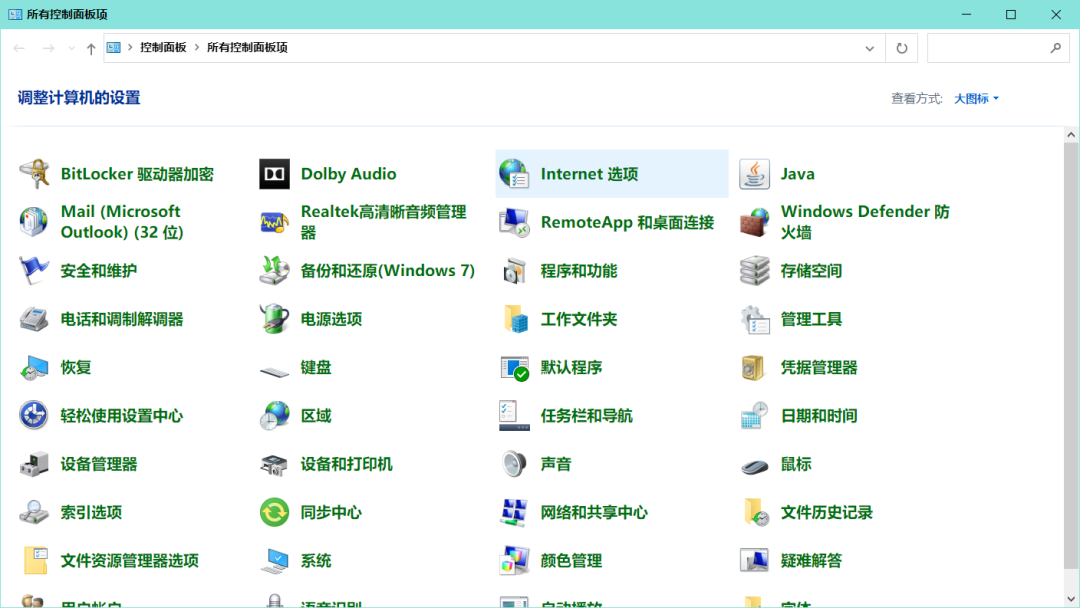Screen dimensions: 1080x608
Task: Open 任务栏和导航 icon
Action: pyautogui.click(x=514, y=415)
